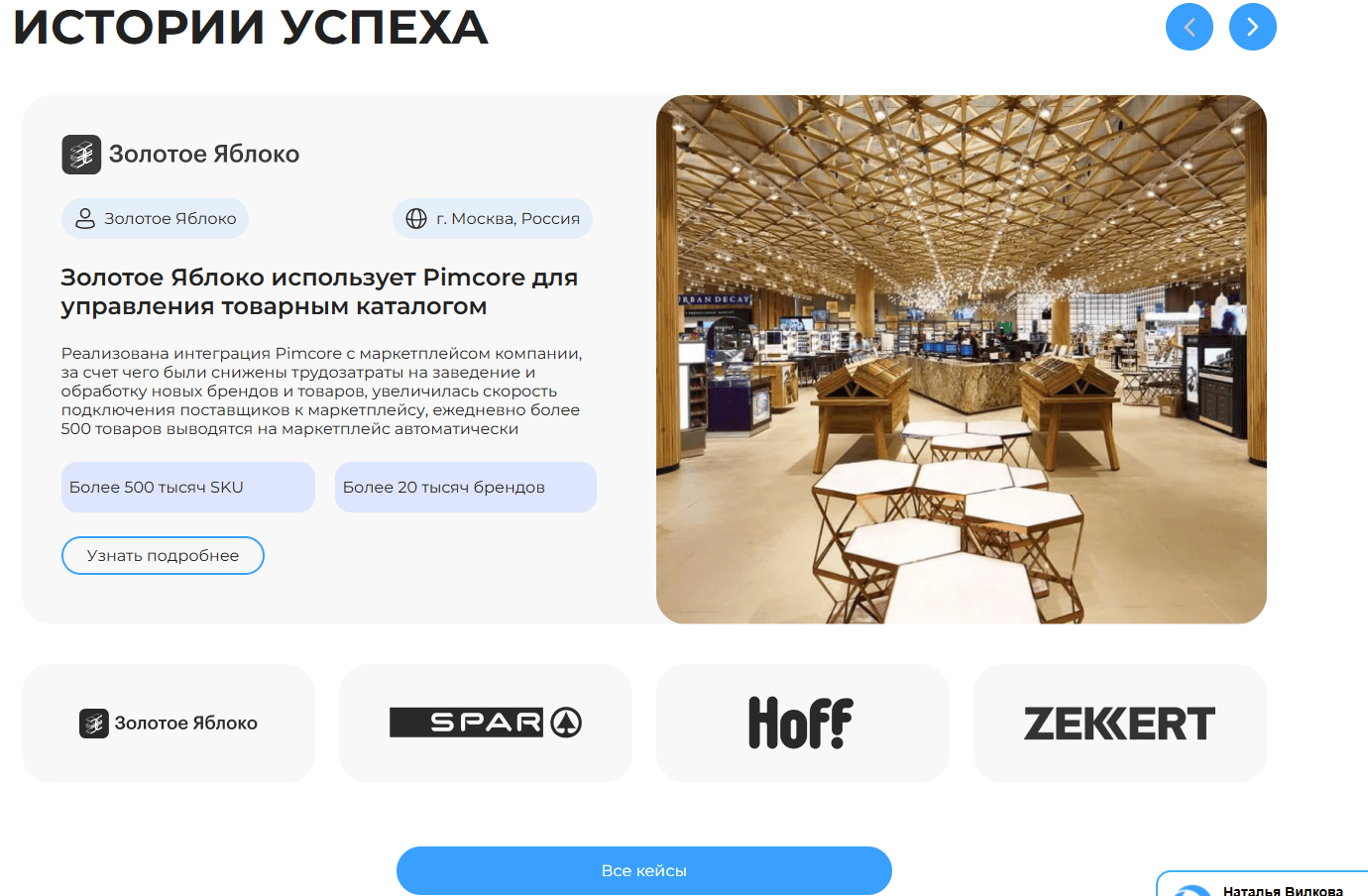Viewport: 1368px width, 896px height.
Task: Click Узнать подробнее button
Action: coord(163,555)
